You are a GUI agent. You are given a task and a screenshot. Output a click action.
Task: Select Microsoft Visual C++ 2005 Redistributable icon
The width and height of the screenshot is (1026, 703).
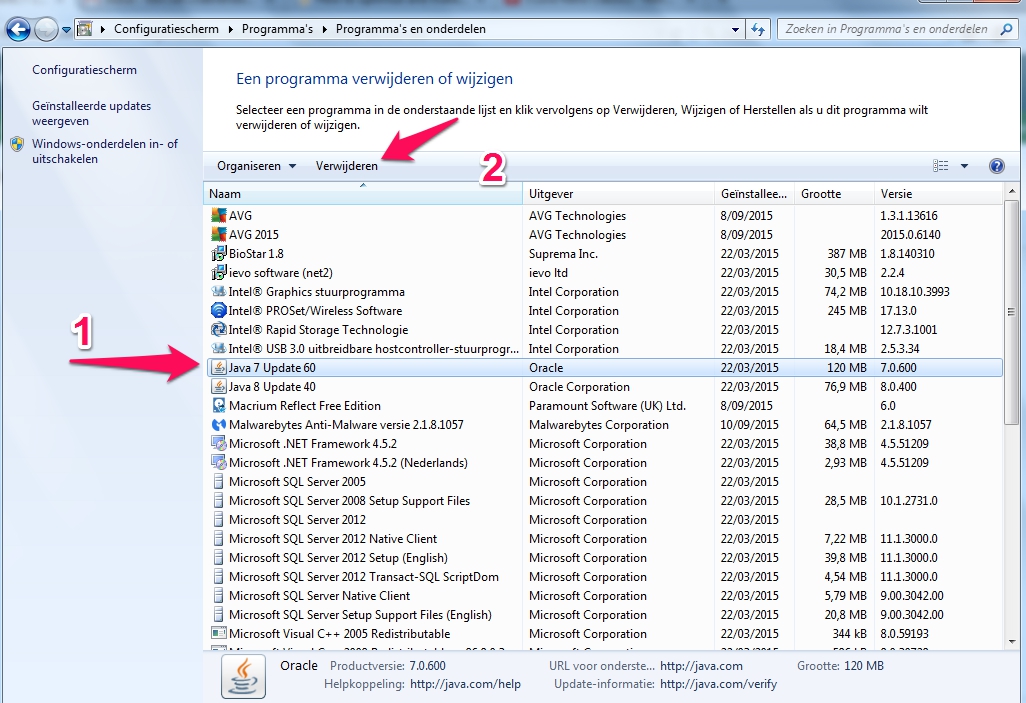click(219, 634)
